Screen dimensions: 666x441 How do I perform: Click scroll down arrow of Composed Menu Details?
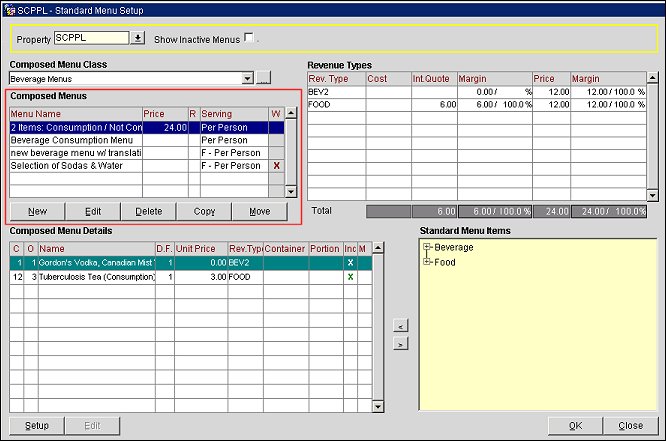pos(378,405)
